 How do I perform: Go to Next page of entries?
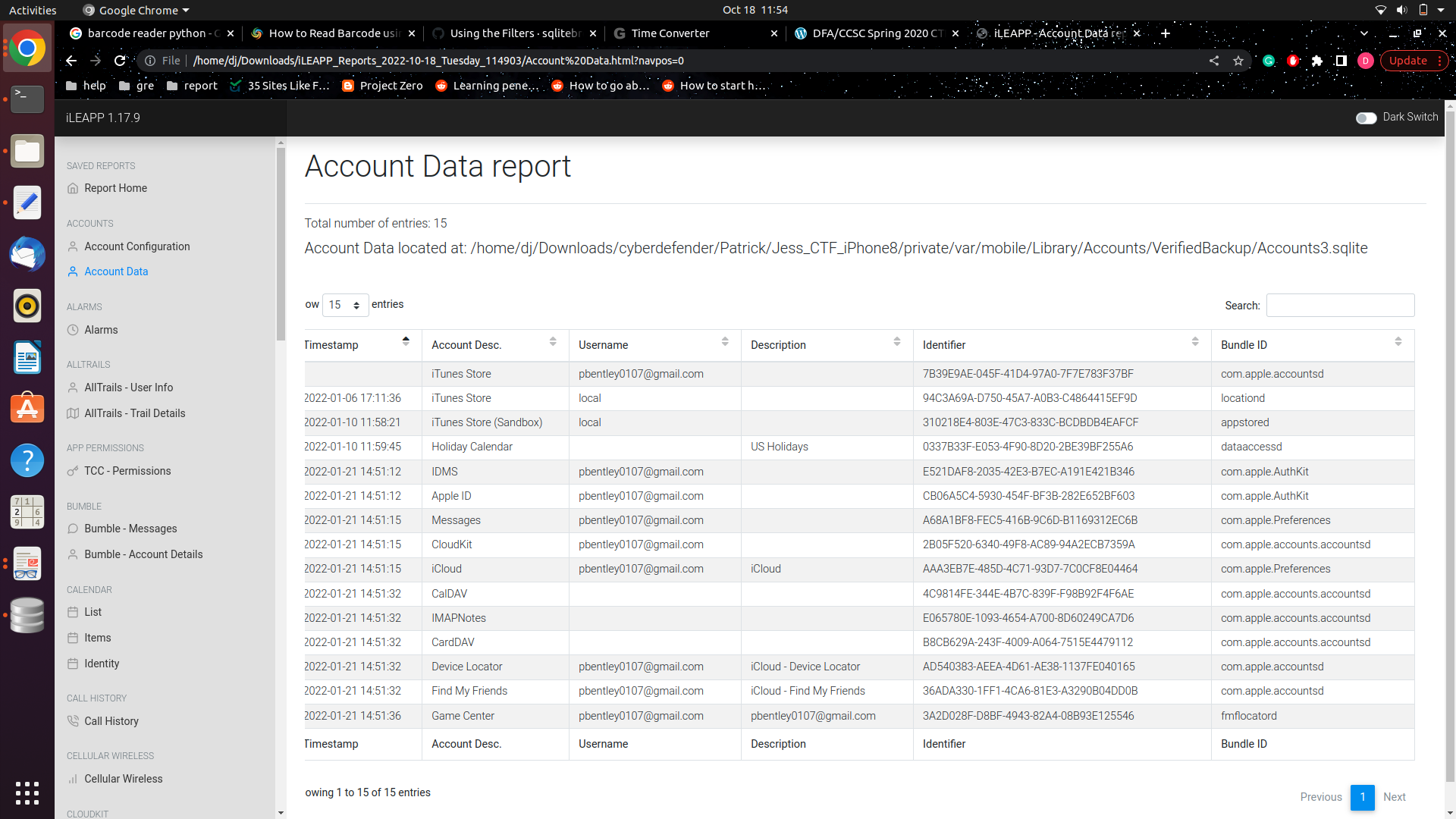1394,797
